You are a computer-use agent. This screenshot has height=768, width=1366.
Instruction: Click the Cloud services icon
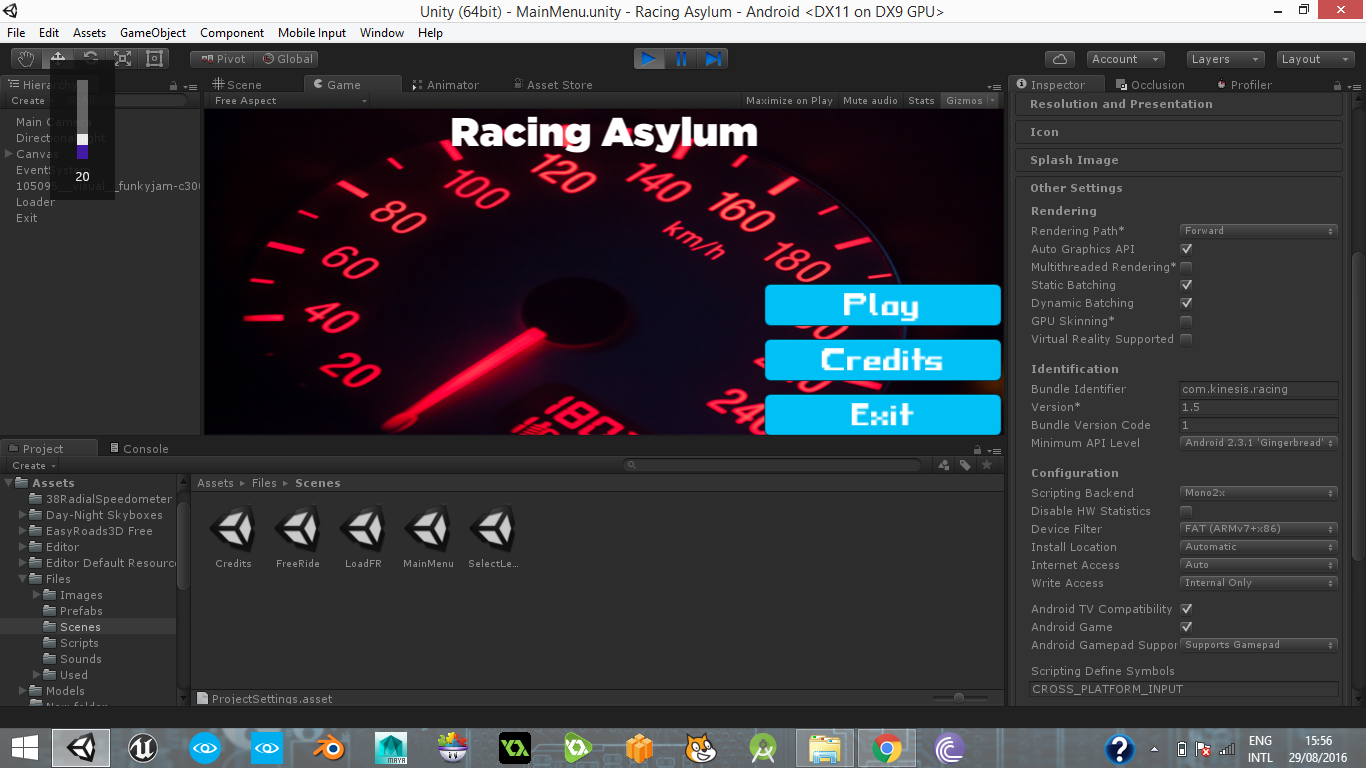[1059, 59]
